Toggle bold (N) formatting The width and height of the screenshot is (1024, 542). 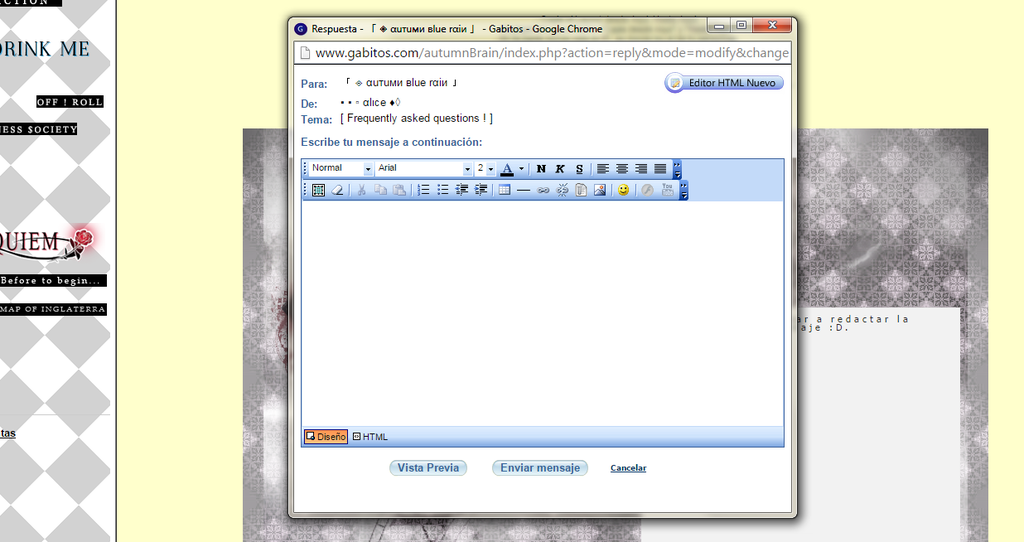542,169
